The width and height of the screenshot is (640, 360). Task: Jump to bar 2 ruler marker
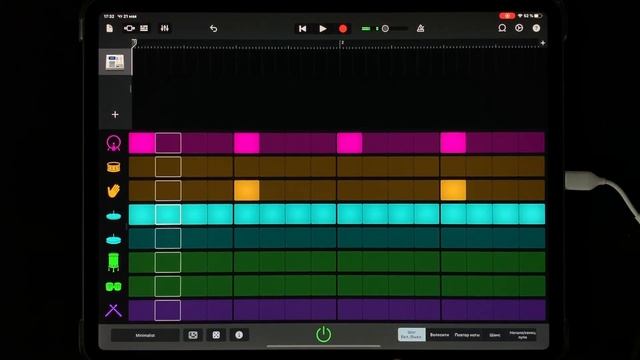342,43
